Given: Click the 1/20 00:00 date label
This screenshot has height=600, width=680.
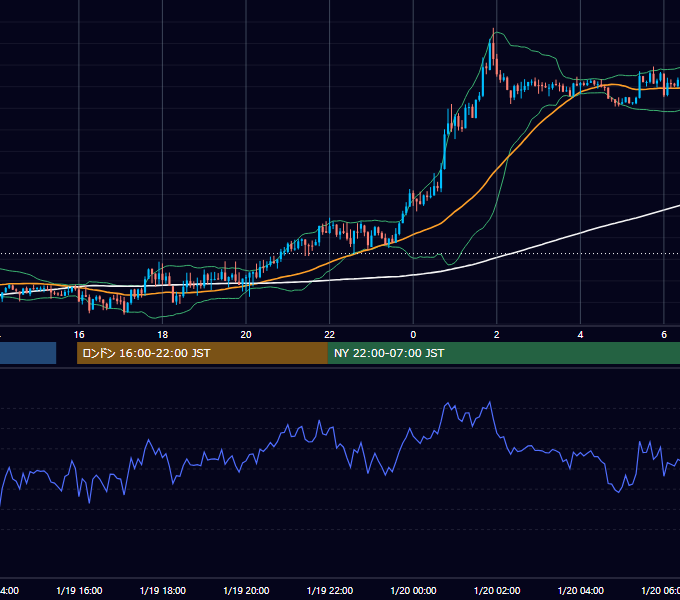Looking at the screenshot, I should tap(413, 591).
